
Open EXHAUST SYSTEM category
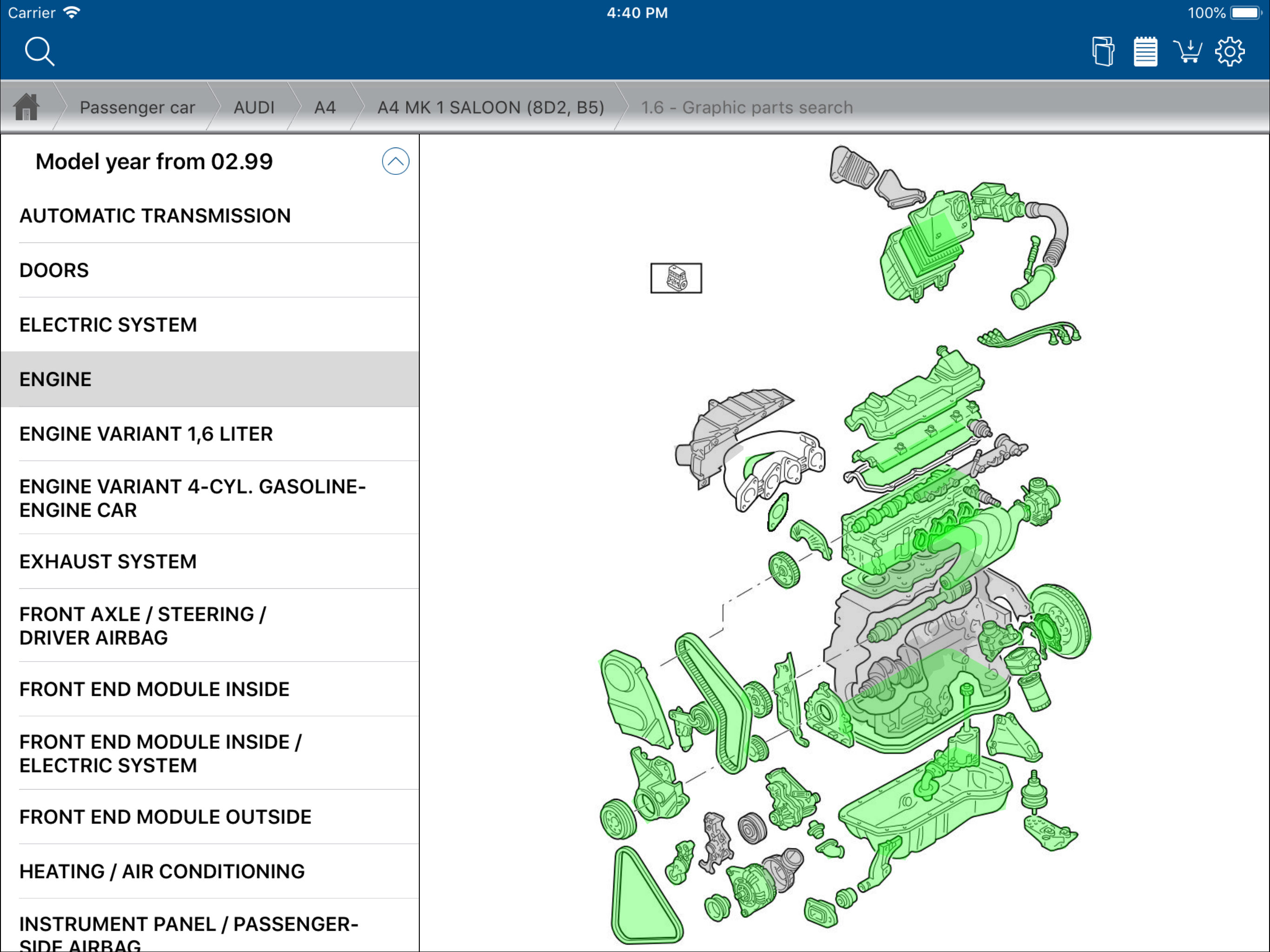pyautogui.click(x=108, y=562)
